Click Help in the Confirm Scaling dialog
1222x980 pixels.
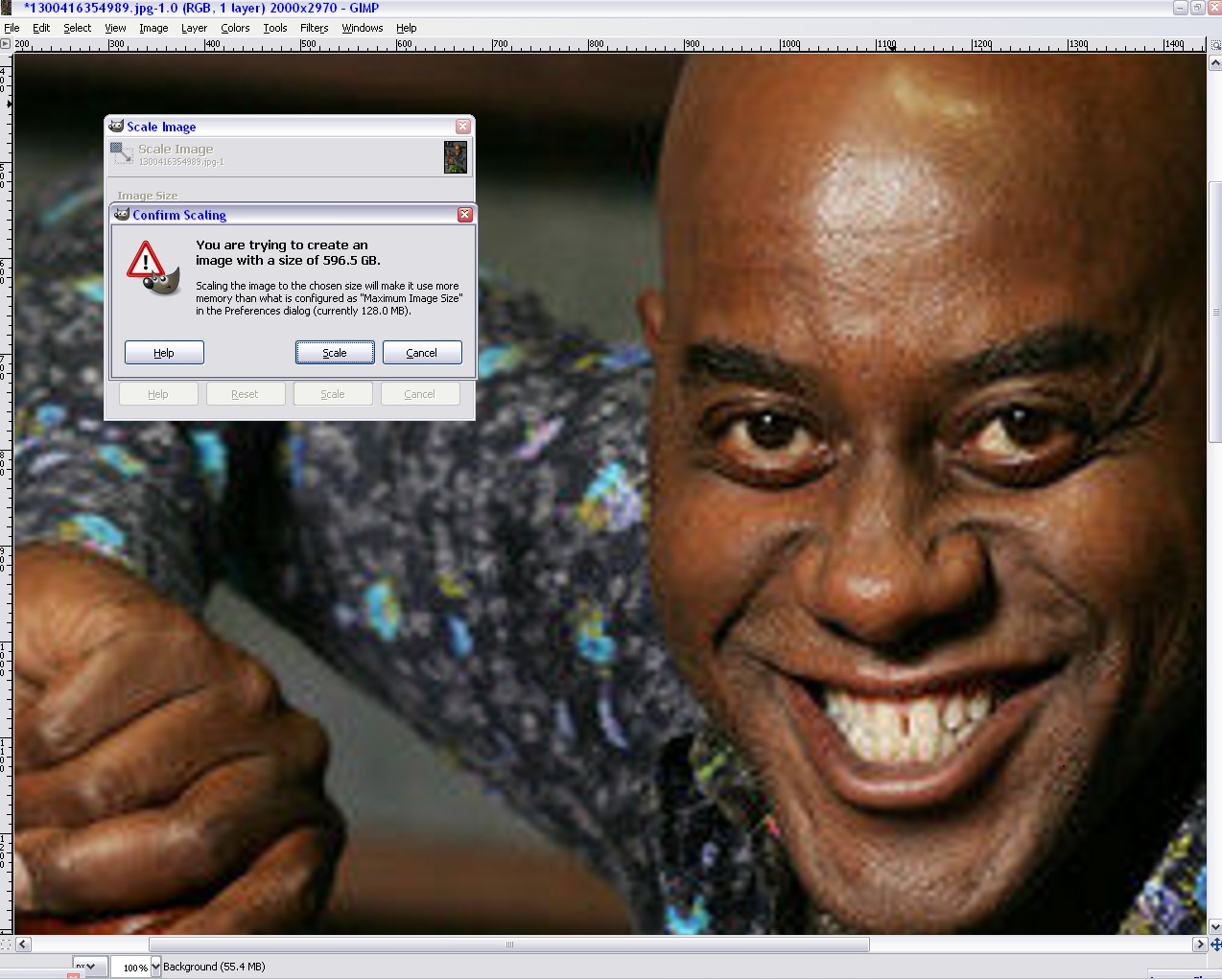pyautogui.click(x=164, y=353)
